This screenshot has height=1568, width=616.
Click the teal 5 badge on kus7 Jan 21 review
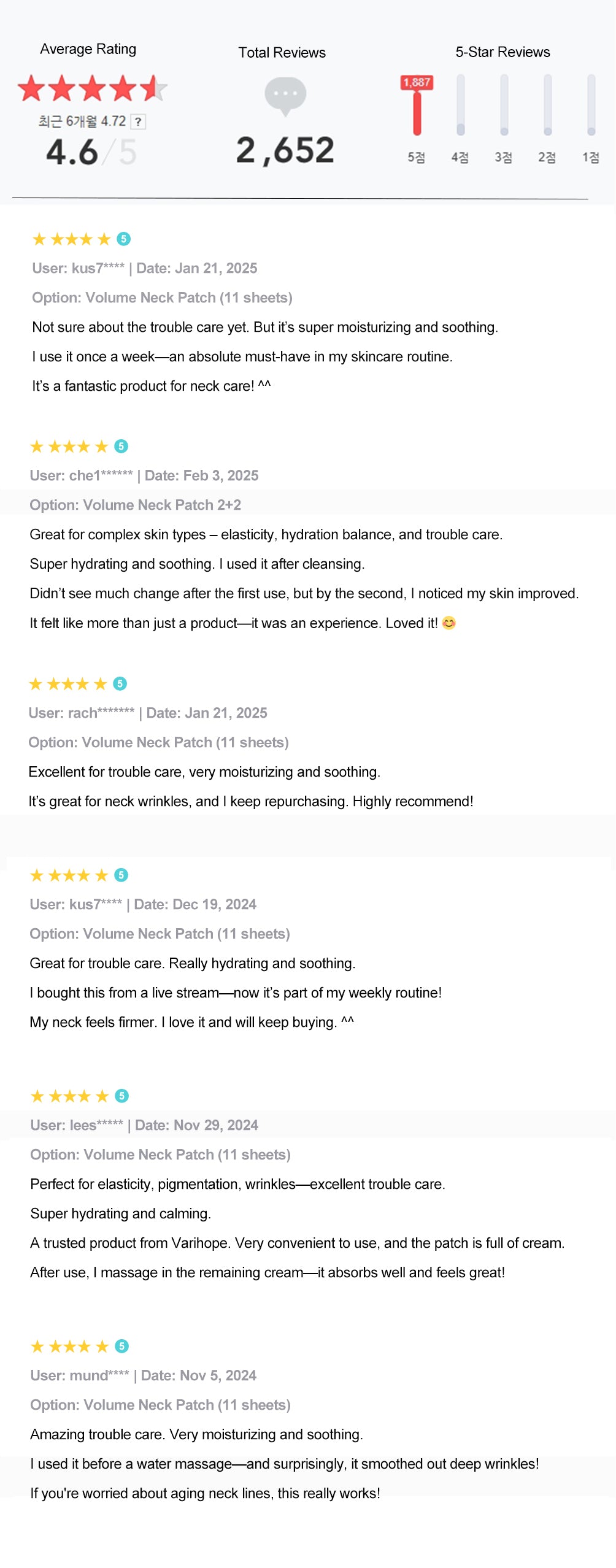click(x=124, y=239)
